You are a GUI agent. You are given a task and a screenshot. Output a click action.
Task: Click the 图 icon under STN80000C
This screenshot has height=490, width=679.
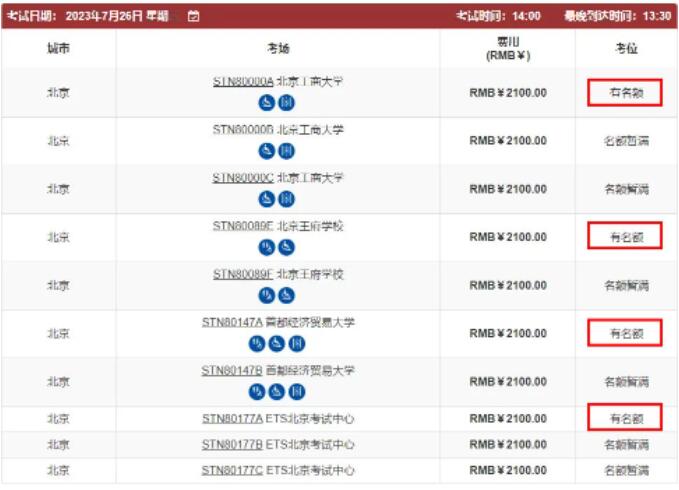286,199
